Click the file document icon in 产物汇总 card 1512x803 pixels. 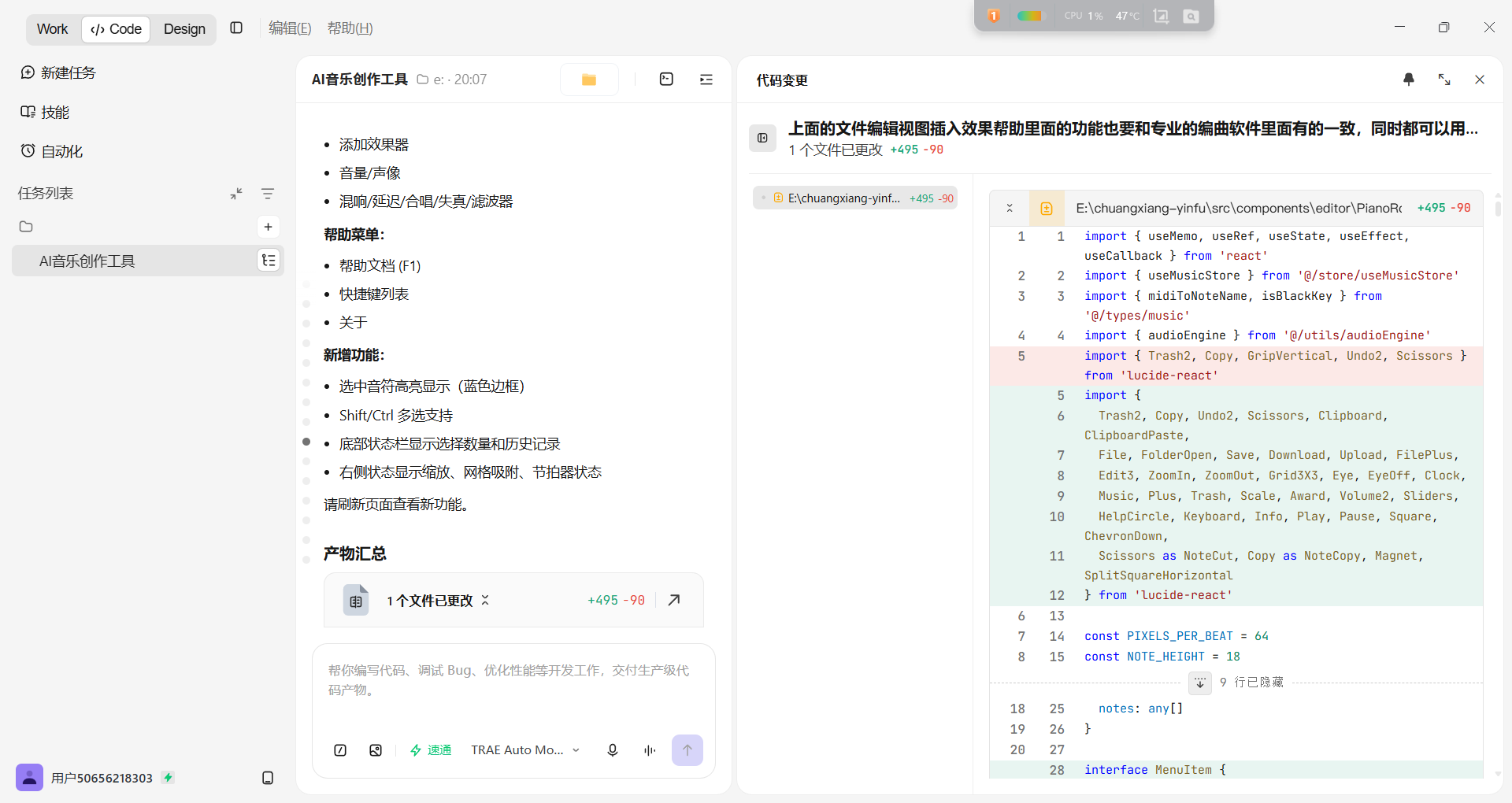(356, 600)
